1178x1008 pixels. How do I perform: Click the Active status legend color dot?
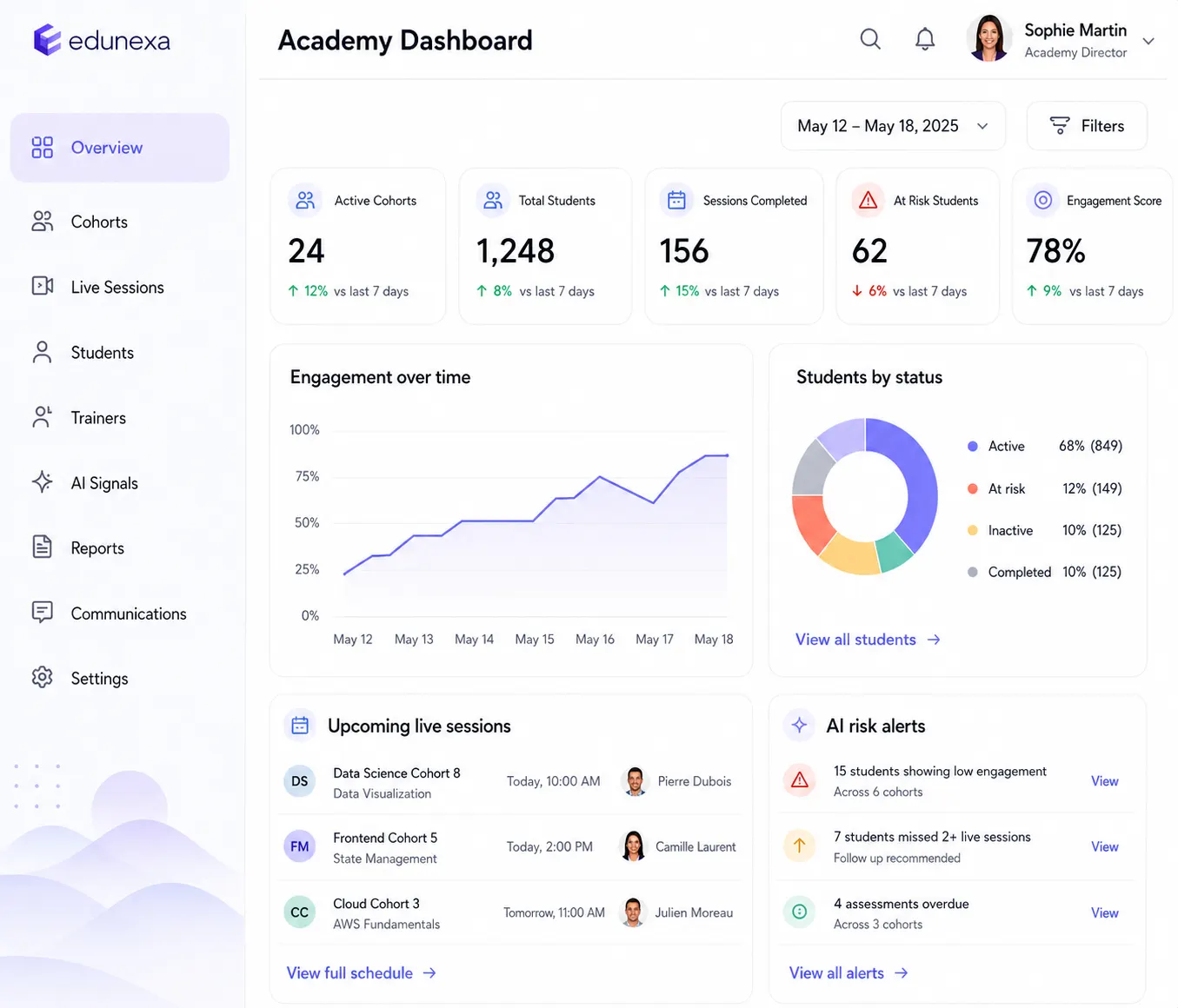pyautogui.click(x=973, y=446)
